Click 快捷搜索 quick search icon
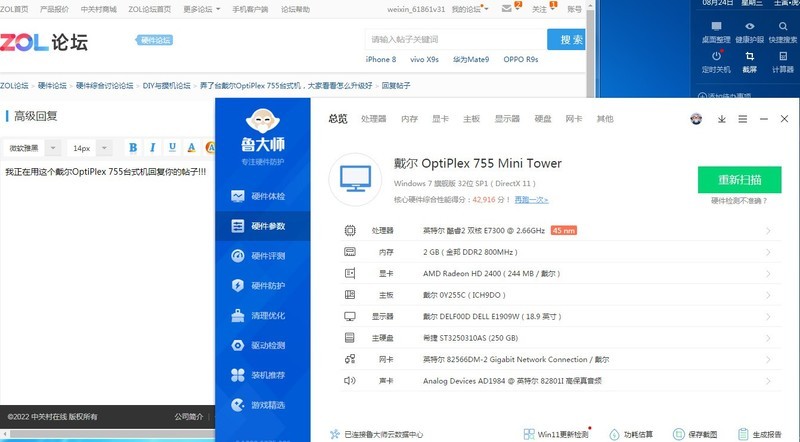The width and height of the screenshot is (800, 442). coord(783,27)
